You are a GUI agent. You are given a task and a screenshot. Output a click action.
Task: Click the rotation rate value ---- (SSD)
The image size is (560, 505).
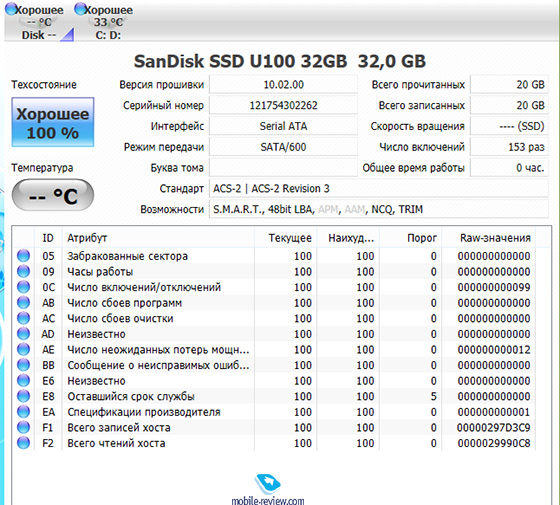pos(509,126)
